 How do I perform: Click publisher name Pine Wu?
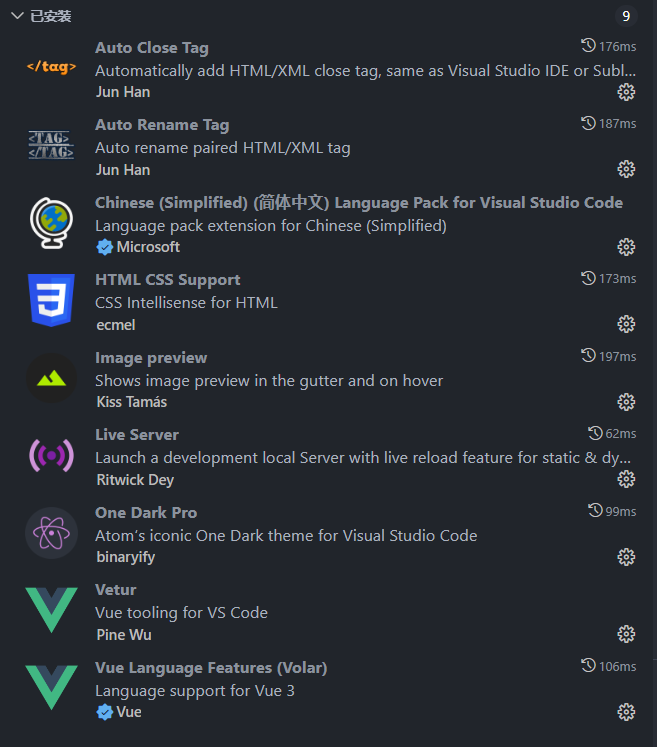(124, 635)
